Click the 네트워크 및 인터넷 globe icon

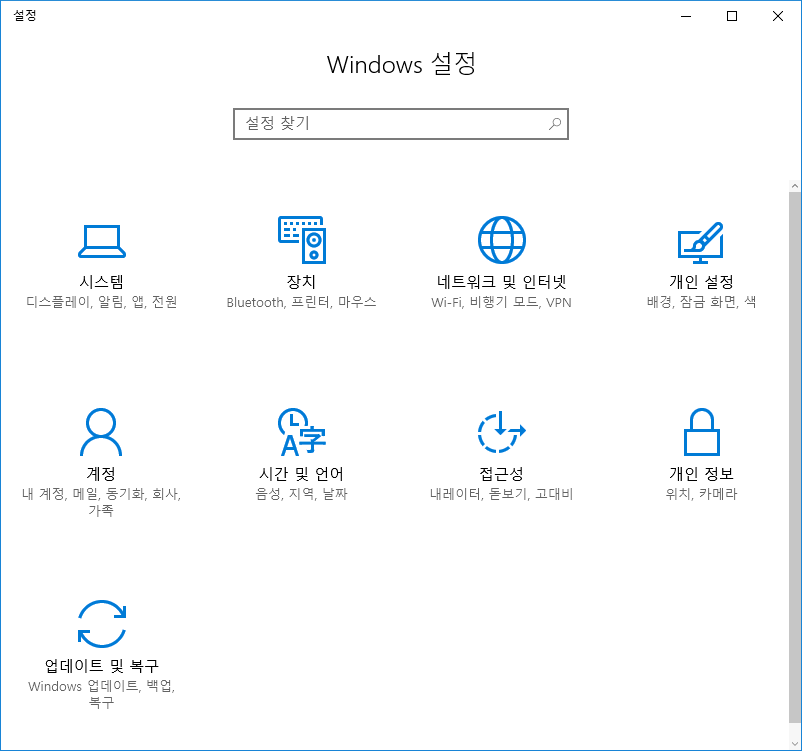pos(501,240)
